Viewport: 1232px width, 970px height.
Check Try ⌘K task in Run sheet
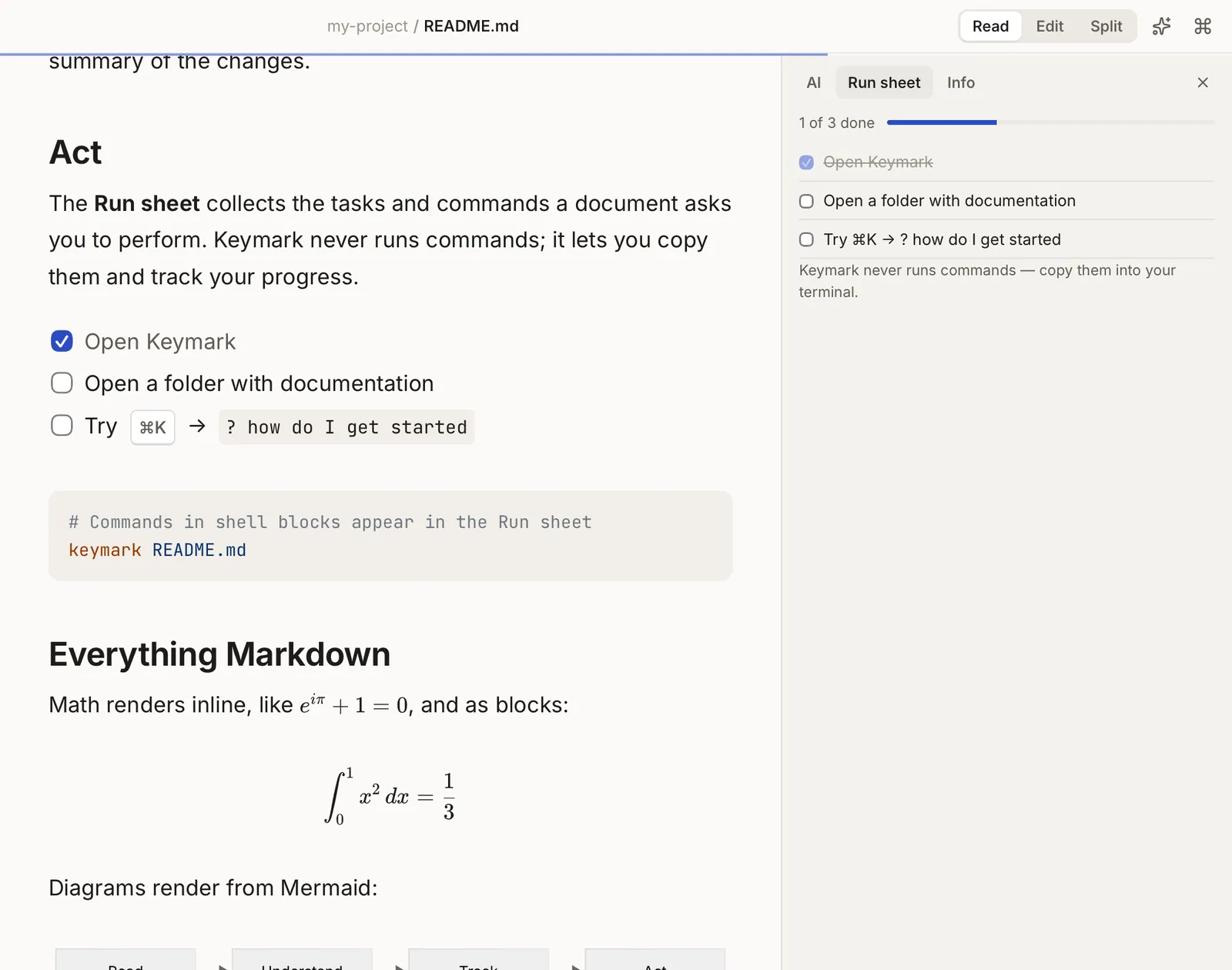point(806,239)
